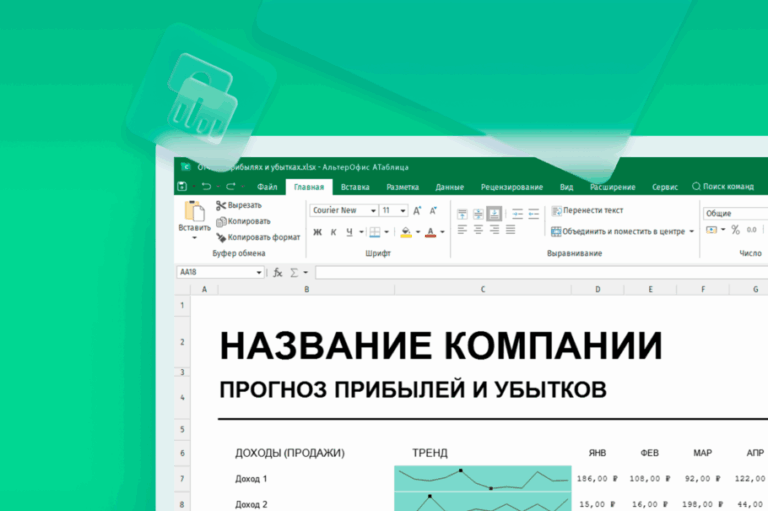Open dropdown arrow next to Объединить и поместить в центре
This screenshot has height=511, width=768.
click(x=692, y=231)
